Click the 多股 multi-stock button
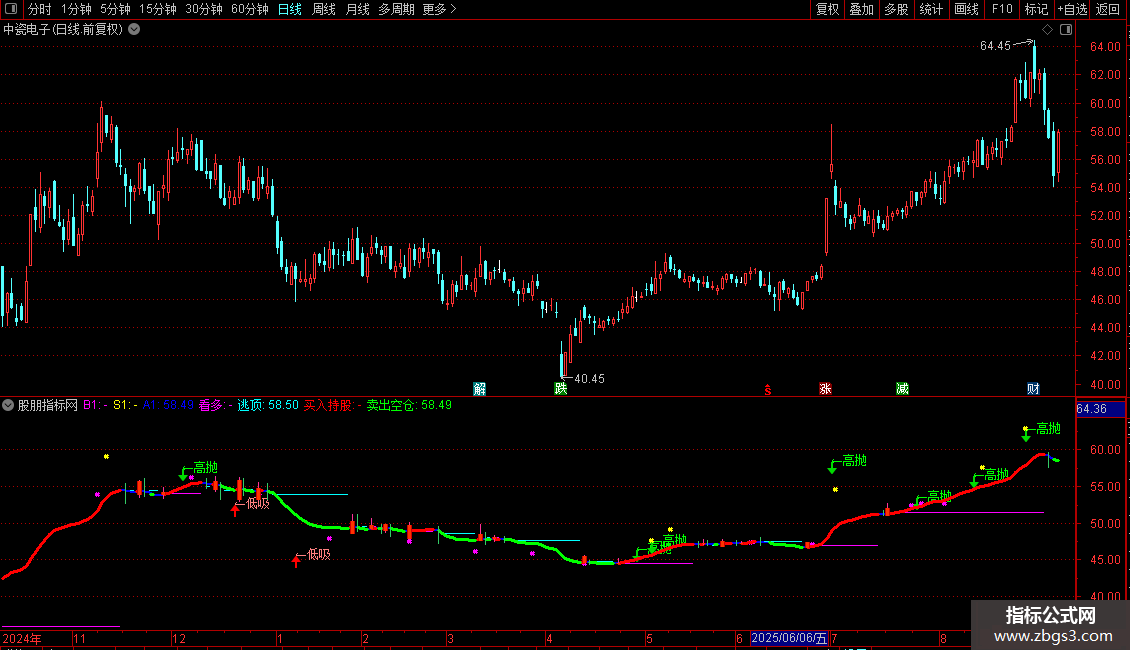 [x=896, y=9]
